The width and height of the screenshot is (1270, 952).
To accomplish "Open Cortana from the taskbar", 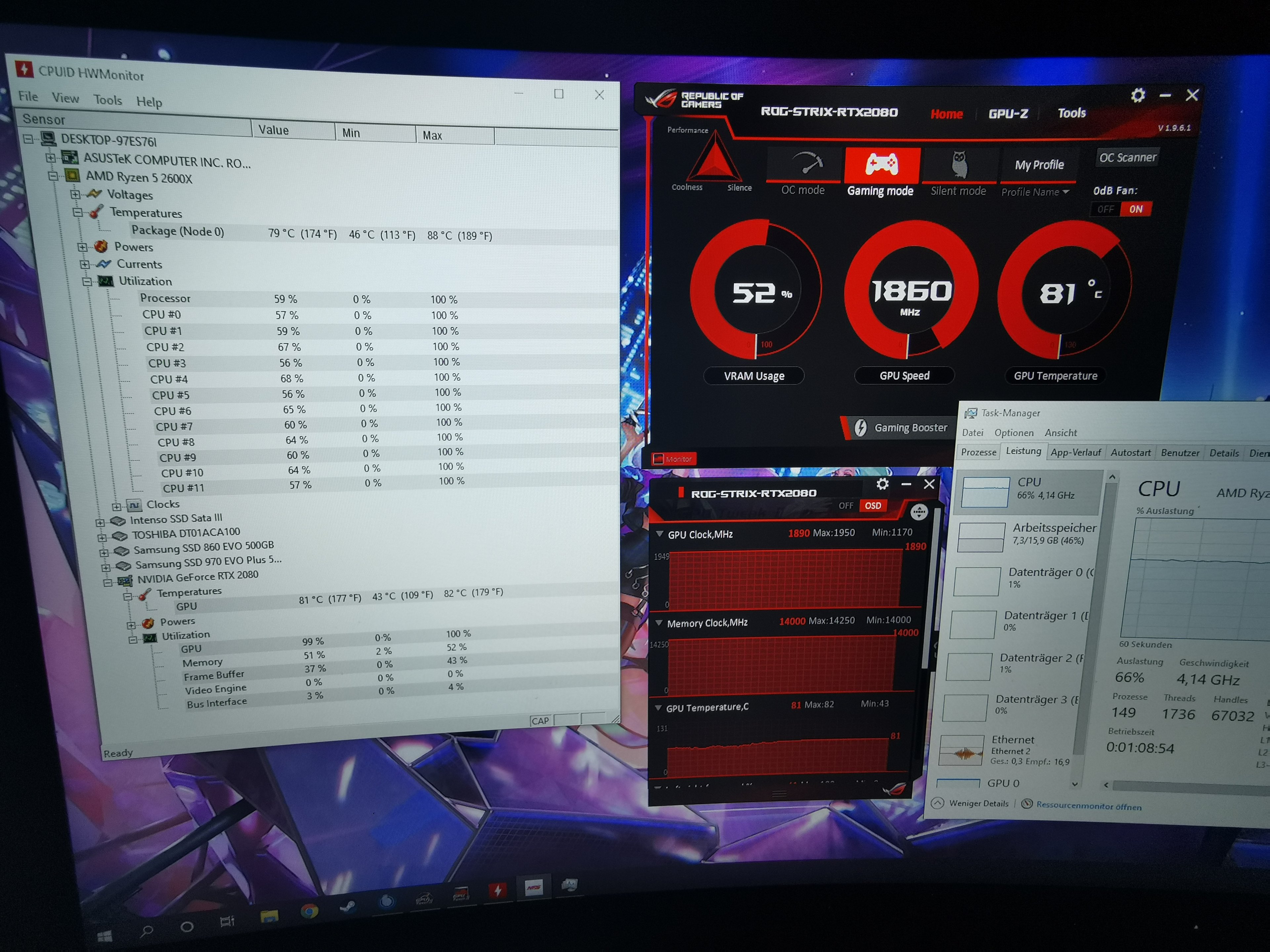I will coord(187,927).
